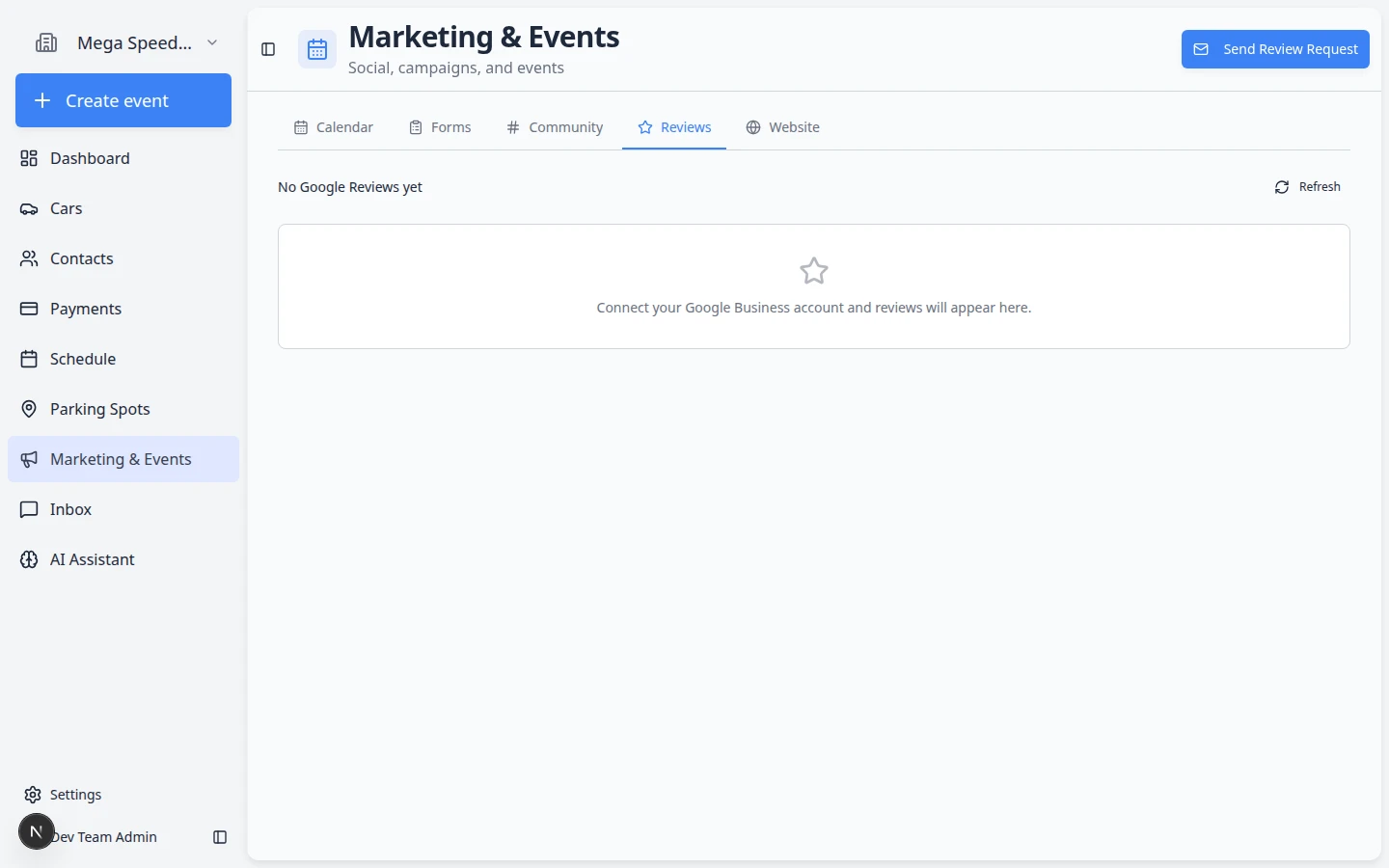Click the Refresh button text

coord(1320,187)
